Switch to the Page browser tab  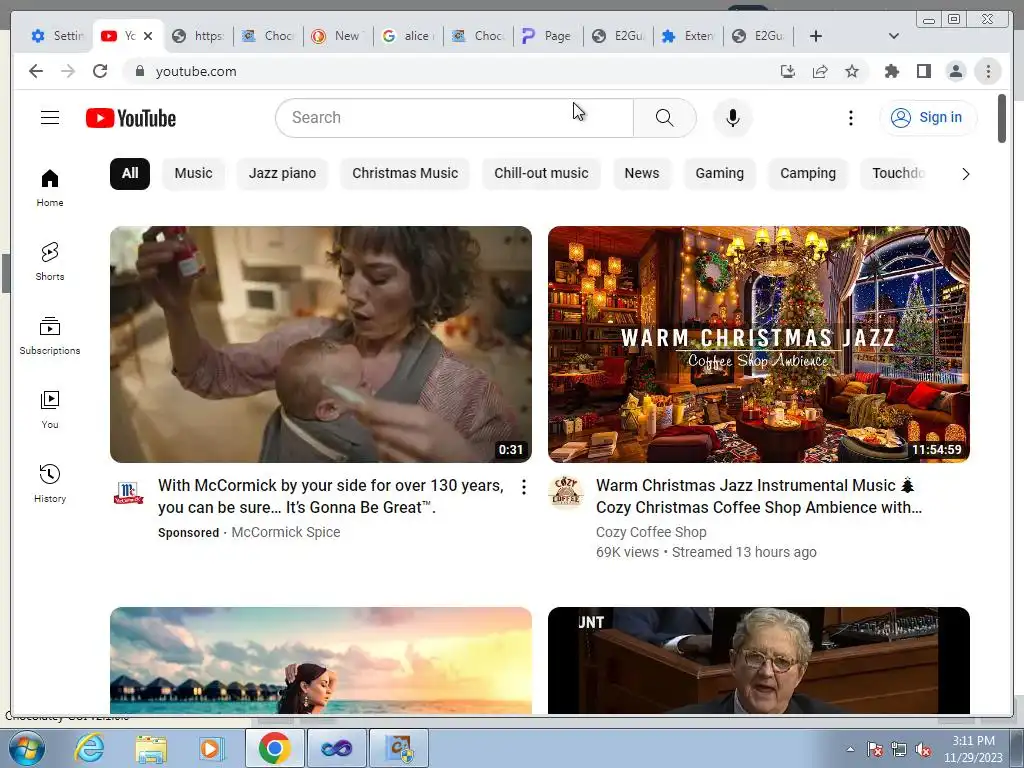point(549,36)
